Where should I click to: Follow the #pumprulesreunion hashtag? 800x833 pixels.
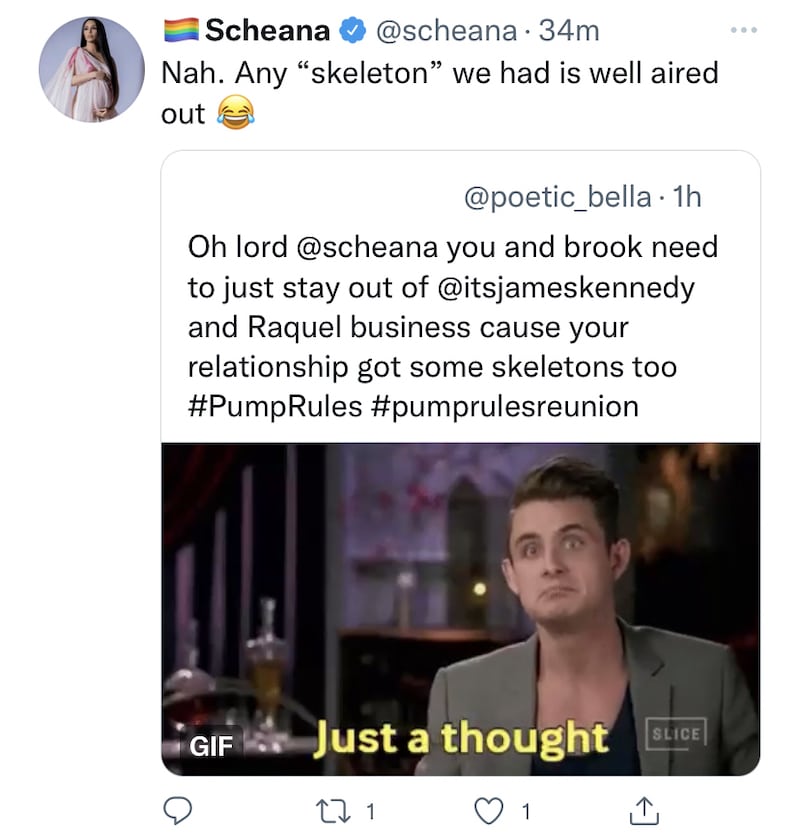click(x=510, y=408)
